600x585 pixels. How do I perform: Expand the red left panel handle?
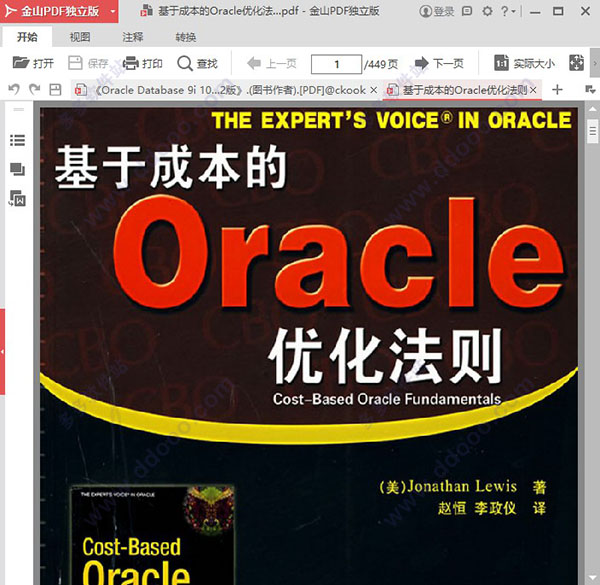click(x=2, y=352)
